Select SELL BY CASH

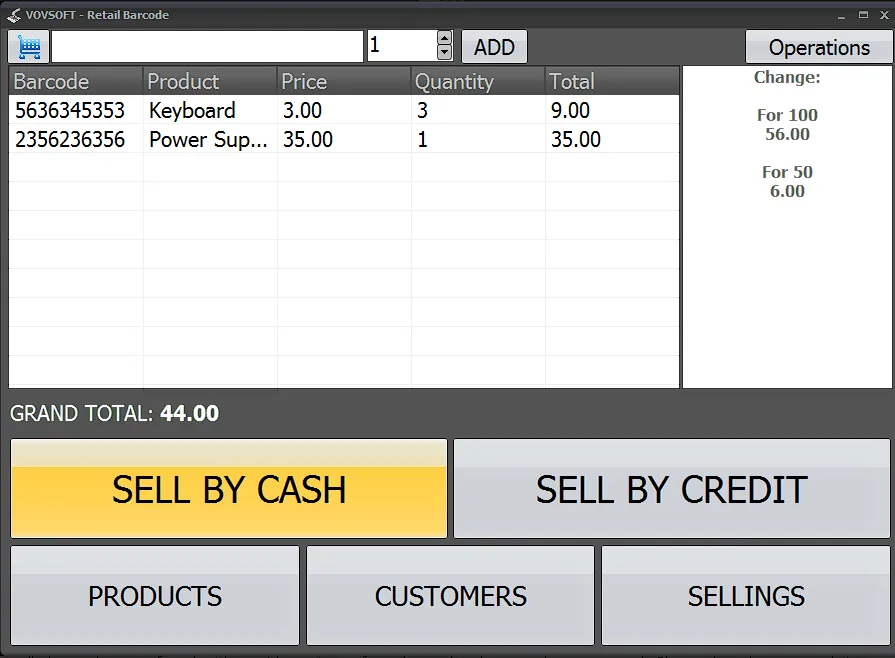point(228,489)
